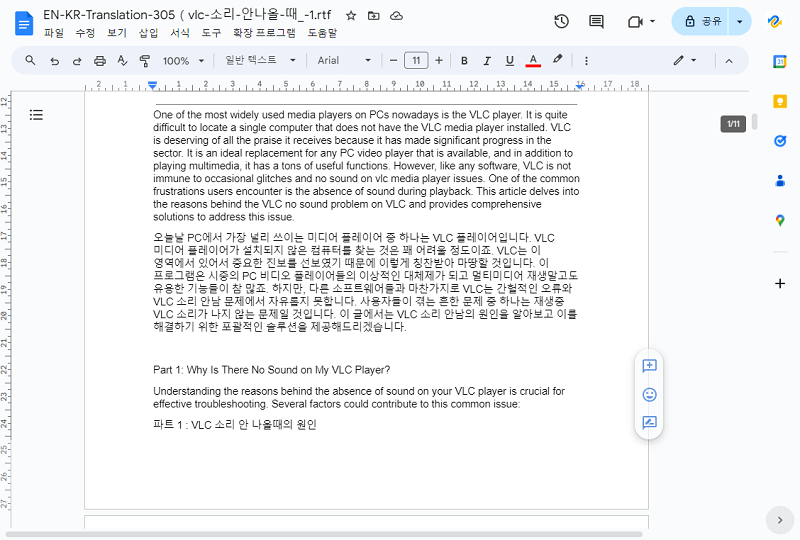
Task: Open Google Keep side panel
Action: click(x=780, y=102)
